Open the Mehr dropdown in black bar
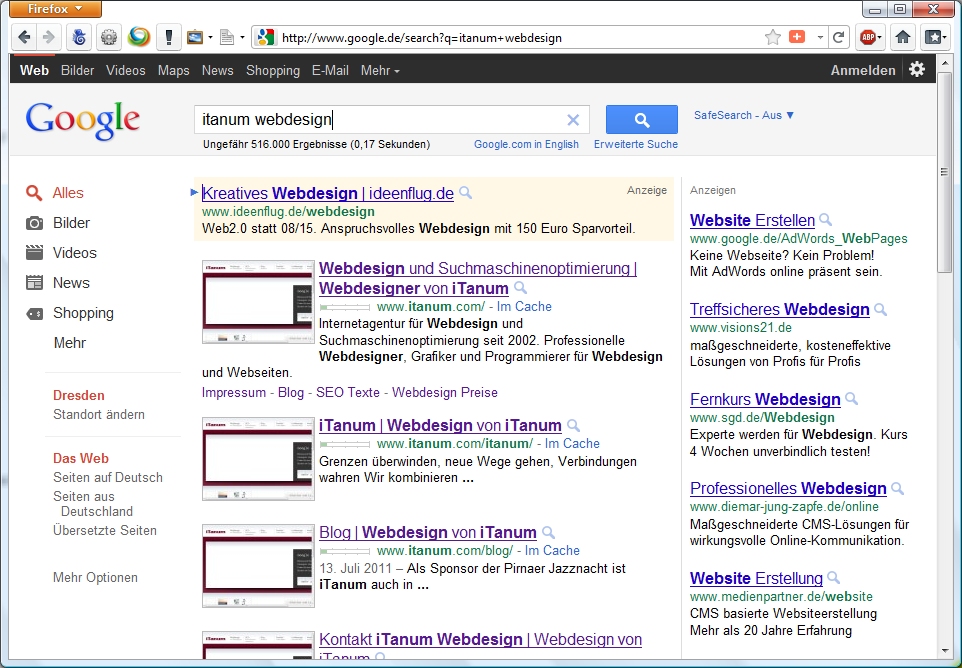The width and height of the screenshot is (962, 668). 380,71
